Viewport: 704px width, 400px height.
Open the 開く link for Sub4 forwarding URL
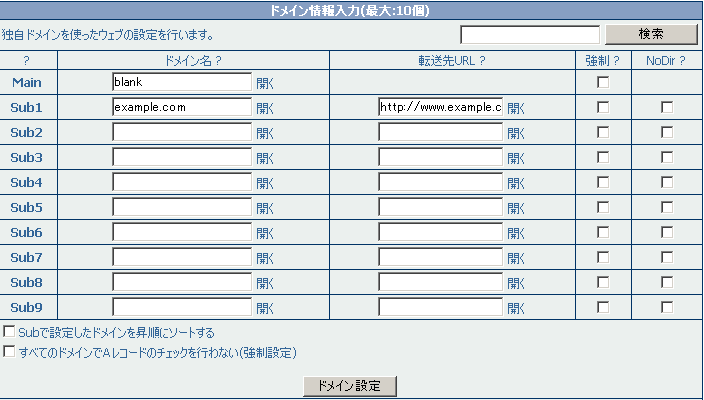[516, 183]
